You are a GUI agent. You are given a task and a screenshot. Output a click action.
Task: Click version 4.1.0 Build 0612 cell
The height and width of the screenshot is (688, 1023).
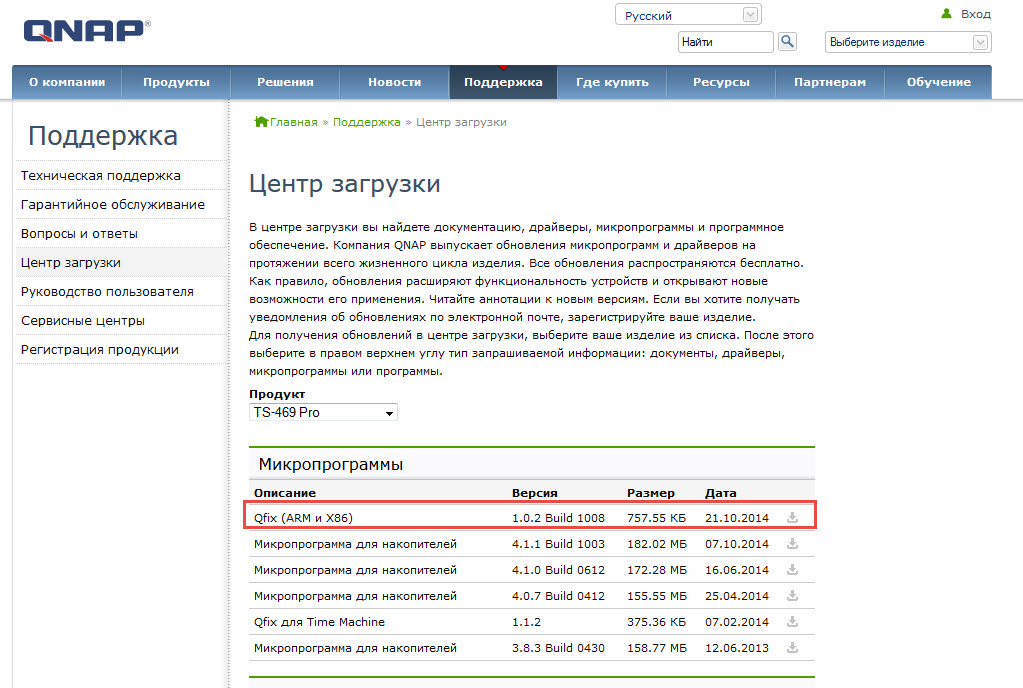[558, 570]
